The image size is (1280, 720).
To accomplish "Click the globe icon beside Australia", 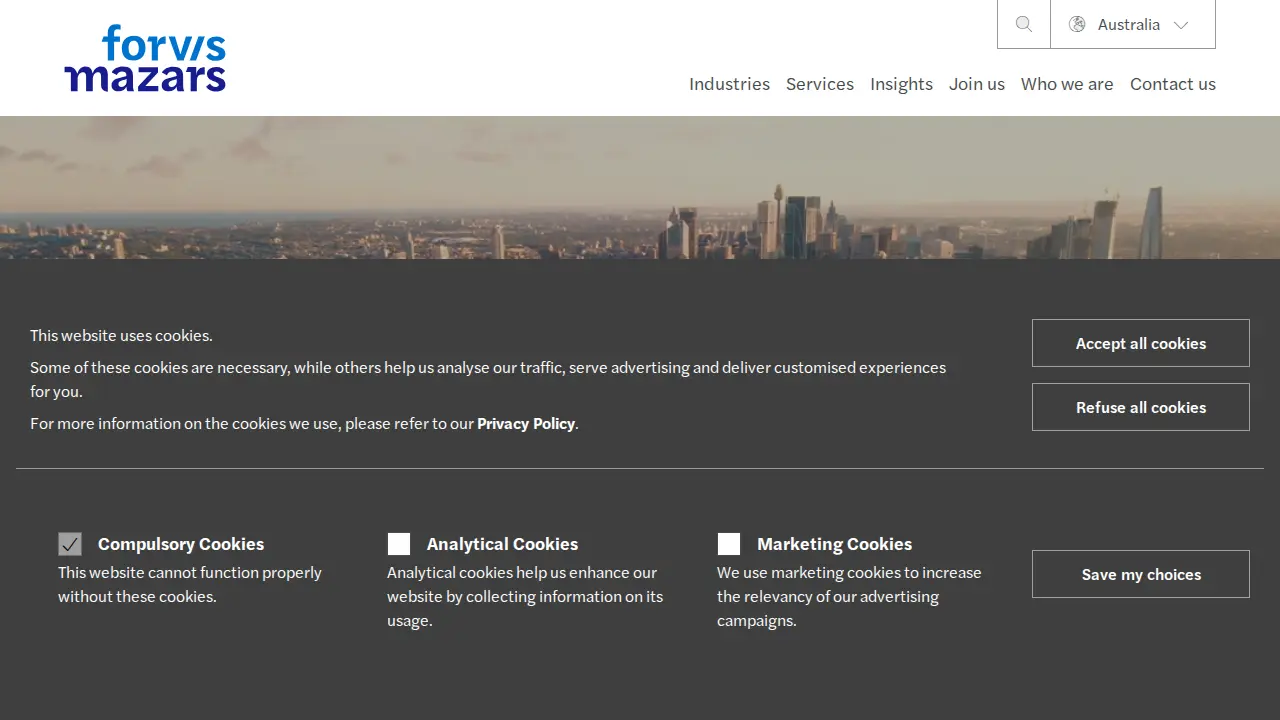I will coord(1077,24).
